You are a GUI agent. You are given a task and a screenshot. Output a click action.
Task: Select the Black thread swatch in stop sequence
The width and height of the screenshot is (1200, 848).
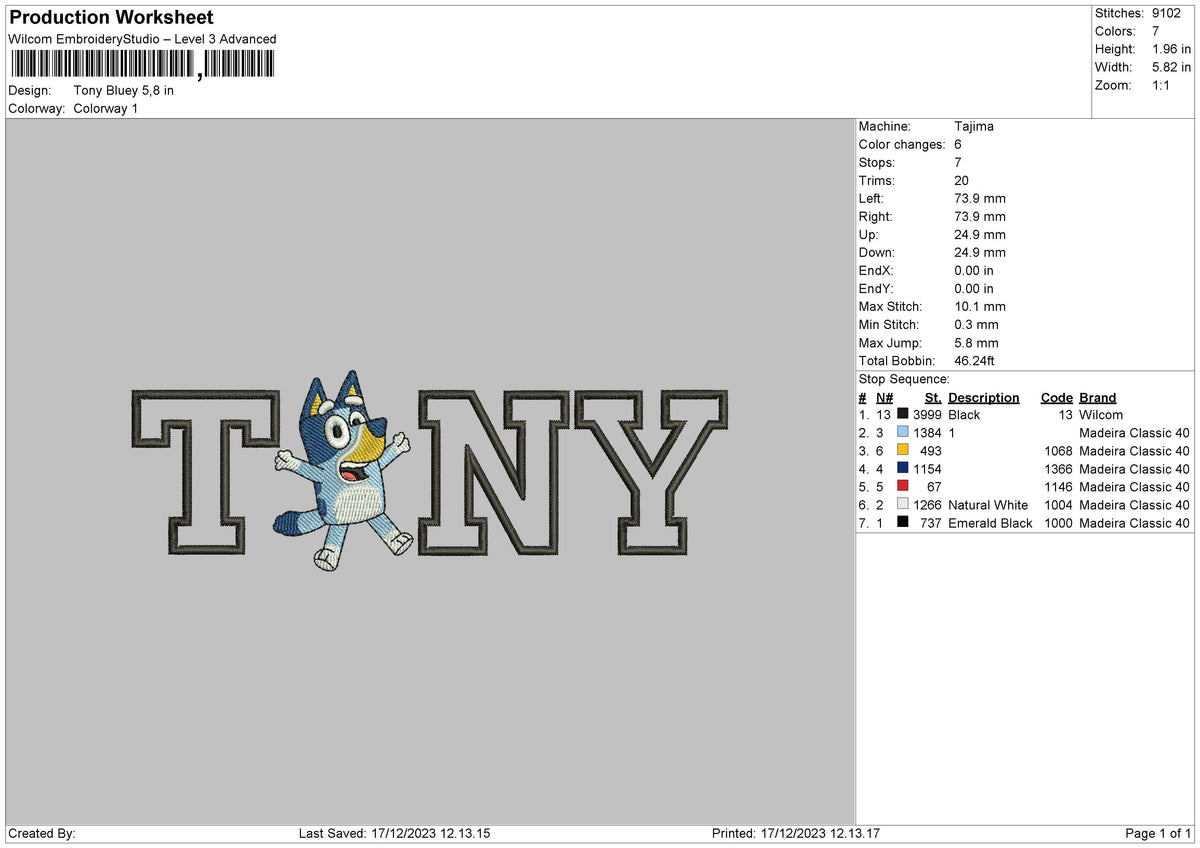coord(903,414)
